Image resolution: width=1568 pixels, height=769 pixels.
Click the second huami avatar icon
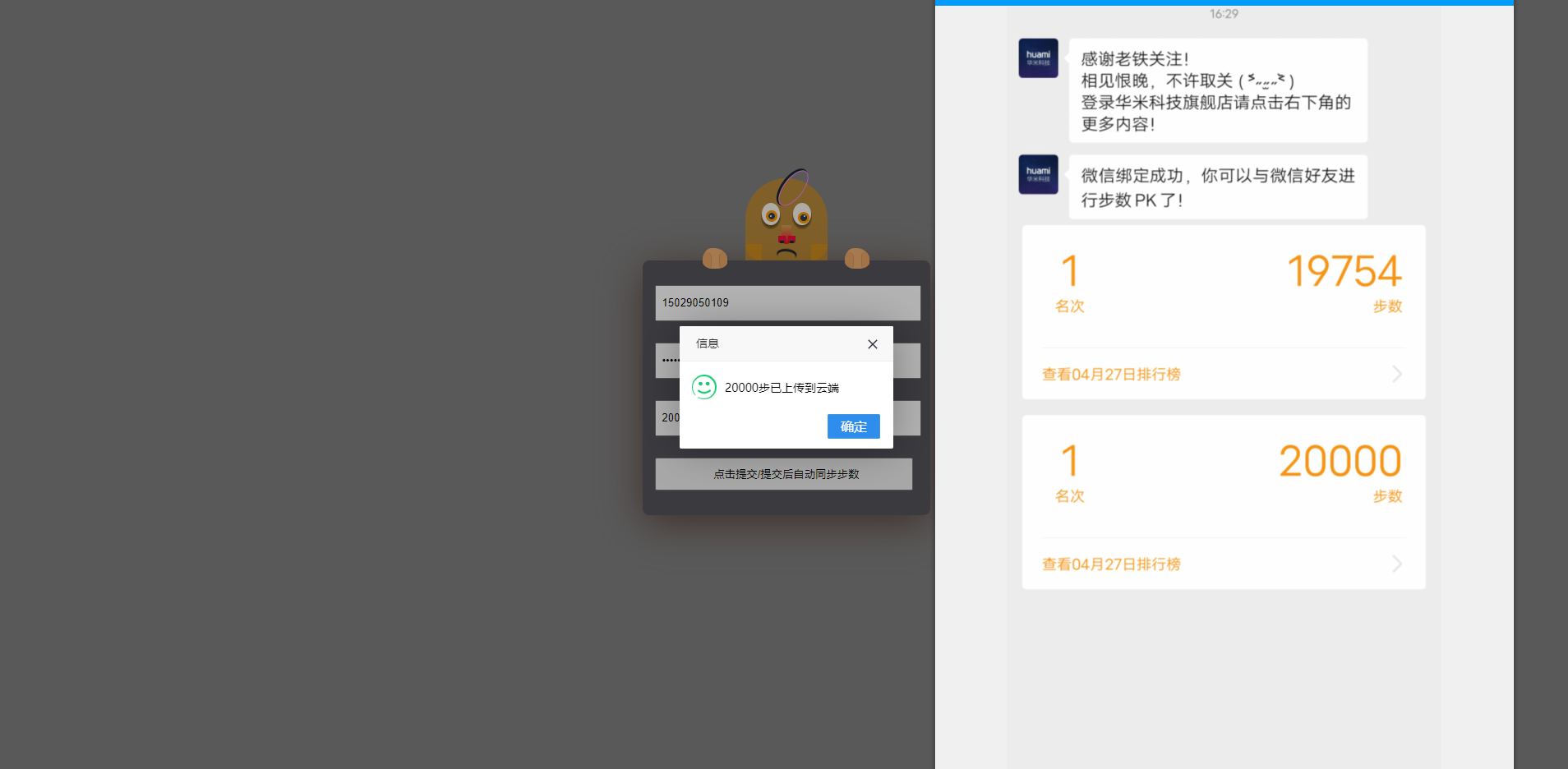coord(1038,174)
